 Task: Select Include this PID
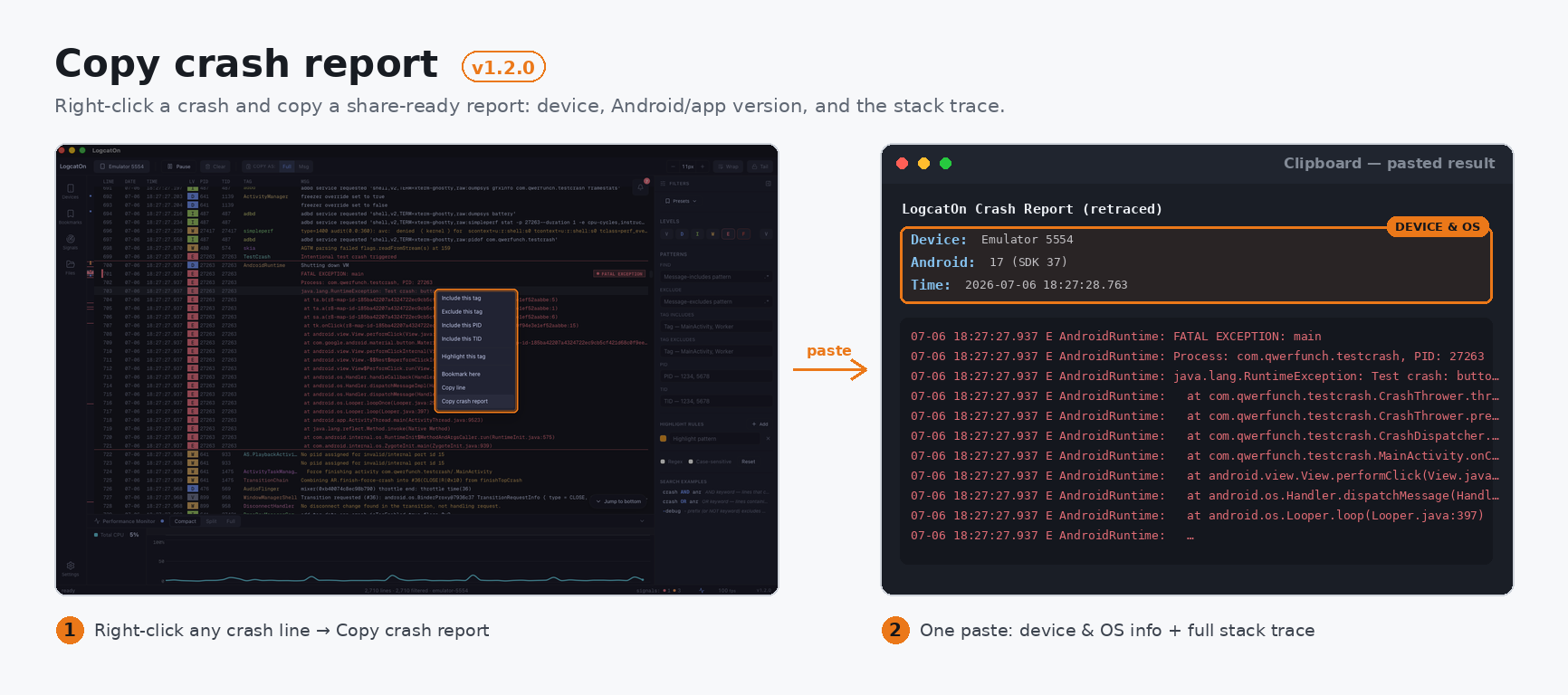coord(476,325)
